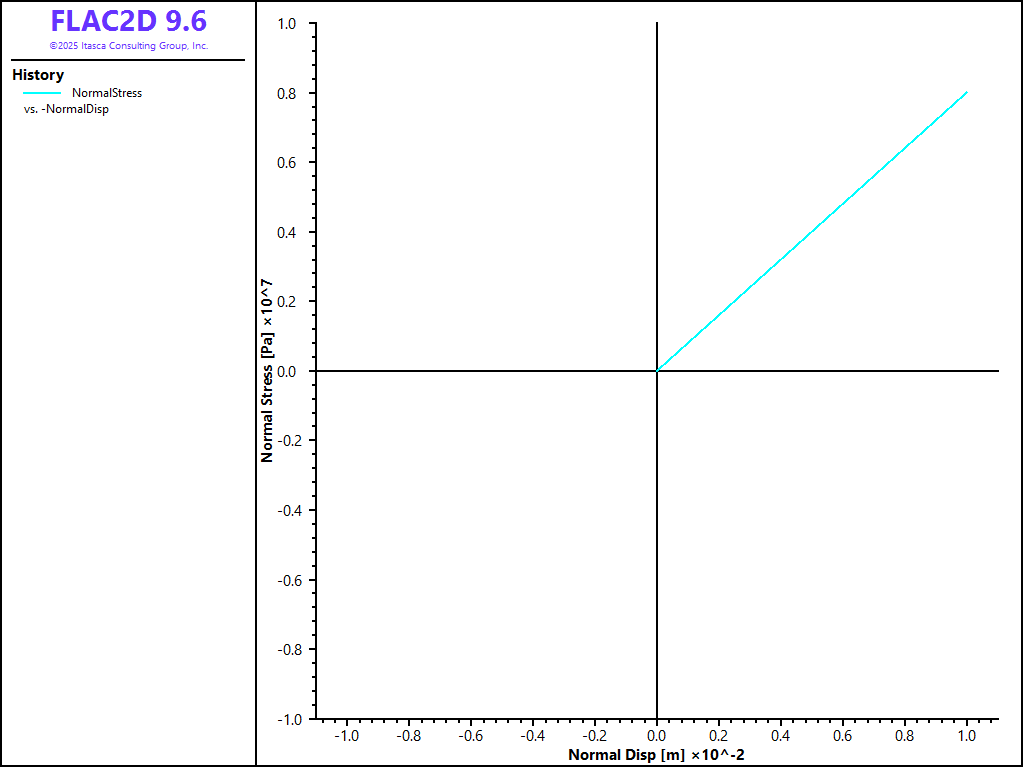Click the cyan legend line swatch
Image resolution: width=1024 pixels, height=768 pixels.
point(42,93)
